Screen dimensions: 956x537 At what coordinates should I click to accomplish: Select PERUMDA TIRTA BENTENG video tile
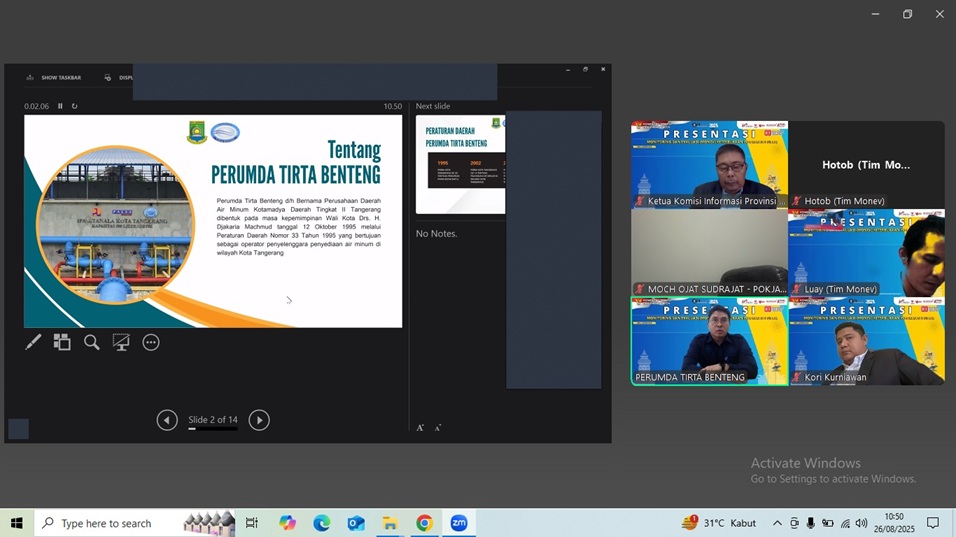[709, 341]
